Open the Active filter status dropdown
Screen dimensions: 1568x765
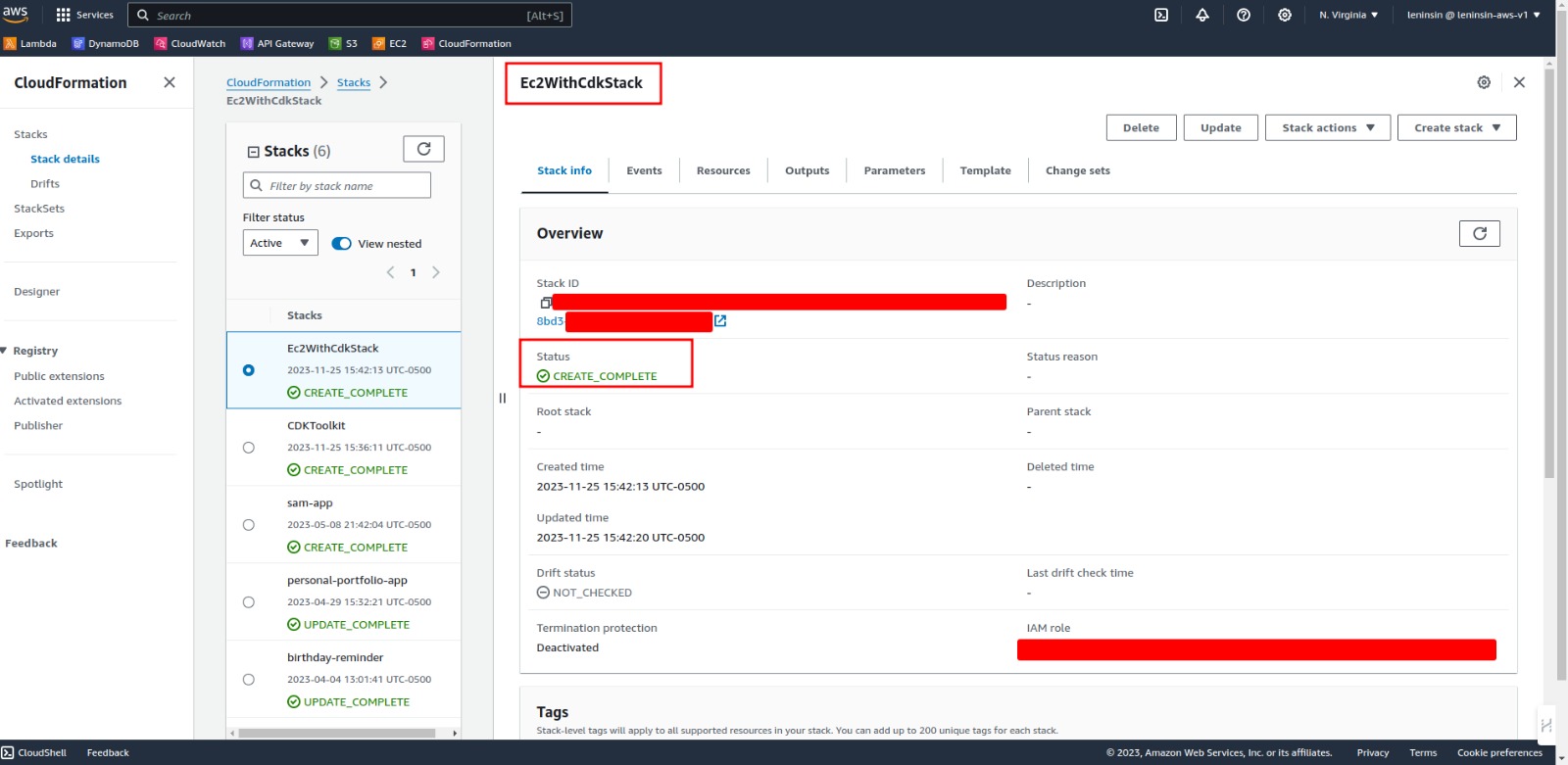280,243
